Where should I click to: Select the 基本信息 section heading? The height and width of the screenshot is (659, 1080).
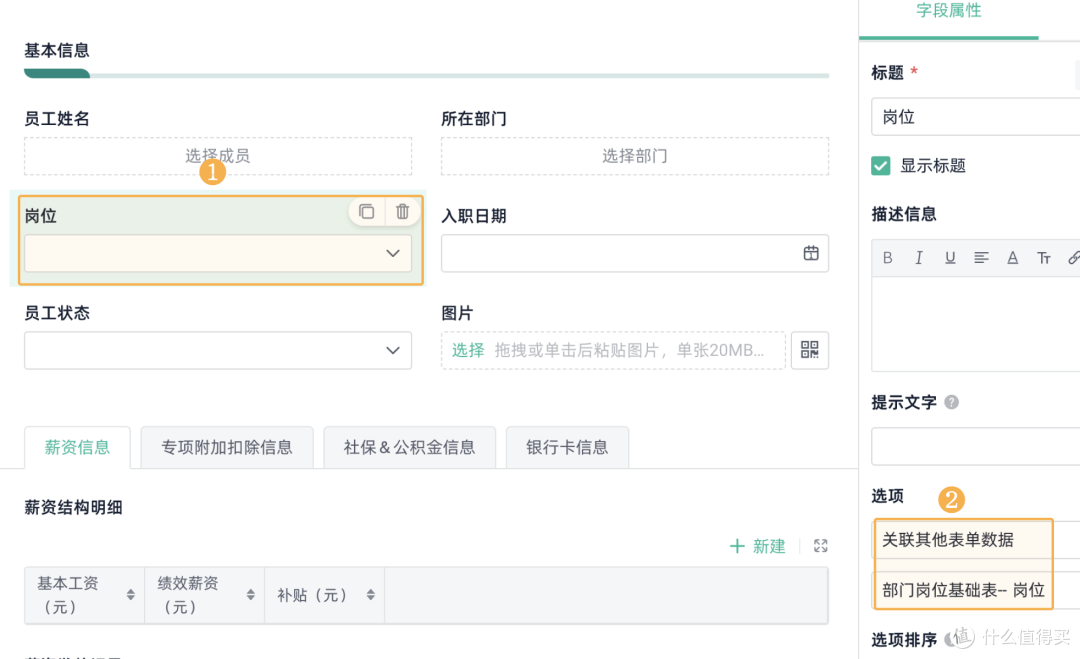(56, 51)
